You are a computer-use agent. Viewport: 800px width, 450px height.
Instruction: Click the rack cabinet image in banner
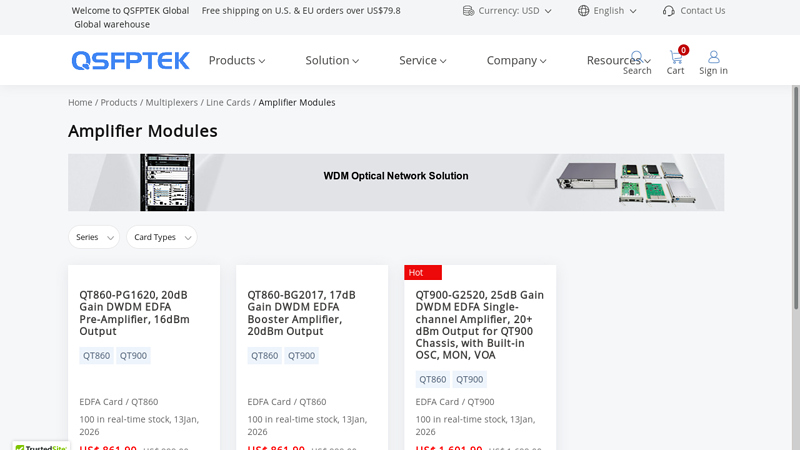pos(167,182)
